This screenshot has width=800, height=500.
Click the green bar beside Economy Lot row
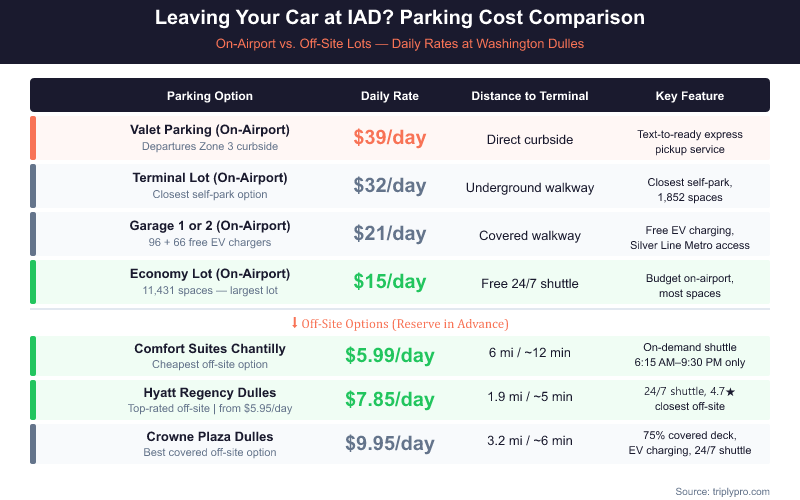[x=33, y=282]
